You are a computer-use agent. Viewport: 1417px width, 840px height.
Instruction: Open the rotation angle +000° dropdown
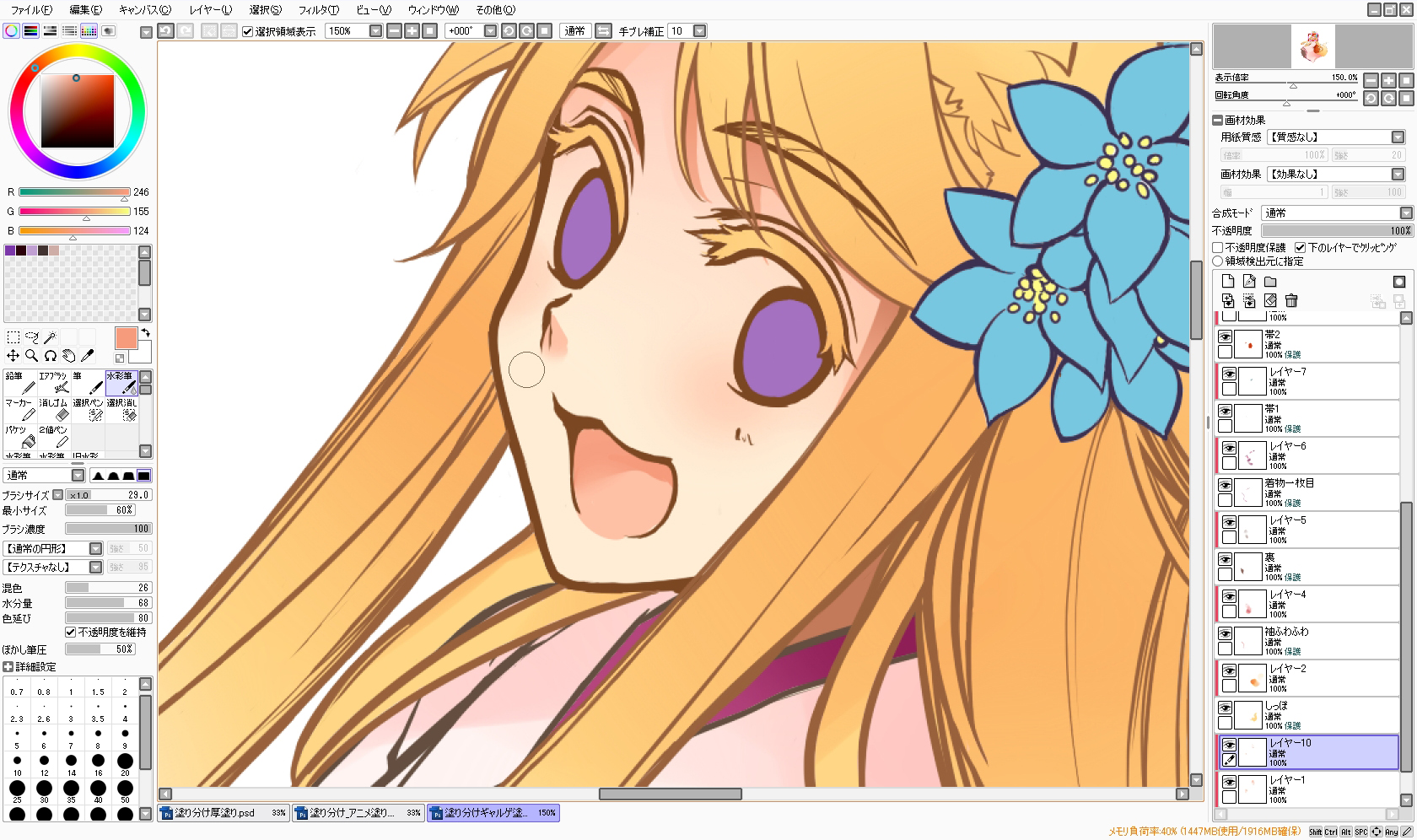tap(490, 31)
